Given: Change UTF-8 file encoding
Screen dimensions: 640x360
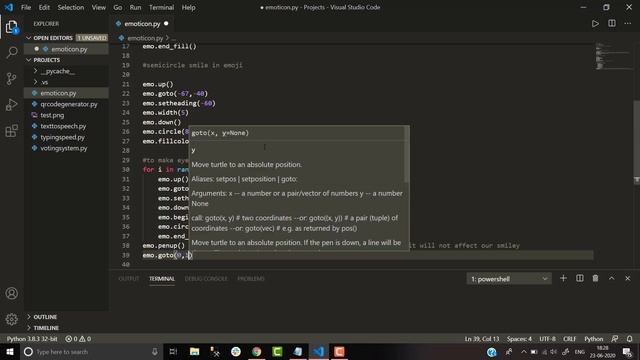Looking at the screenshot, I should pos(547,339).
